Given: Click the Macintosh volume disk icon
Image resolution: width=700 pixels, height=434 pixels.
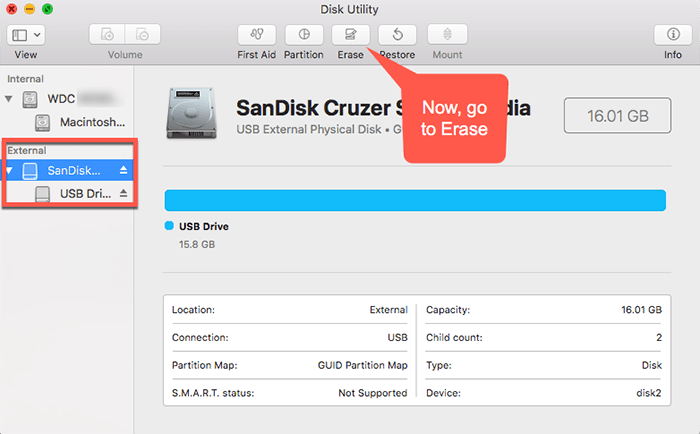Looking at the screenshot, I should tap(42, 122).
